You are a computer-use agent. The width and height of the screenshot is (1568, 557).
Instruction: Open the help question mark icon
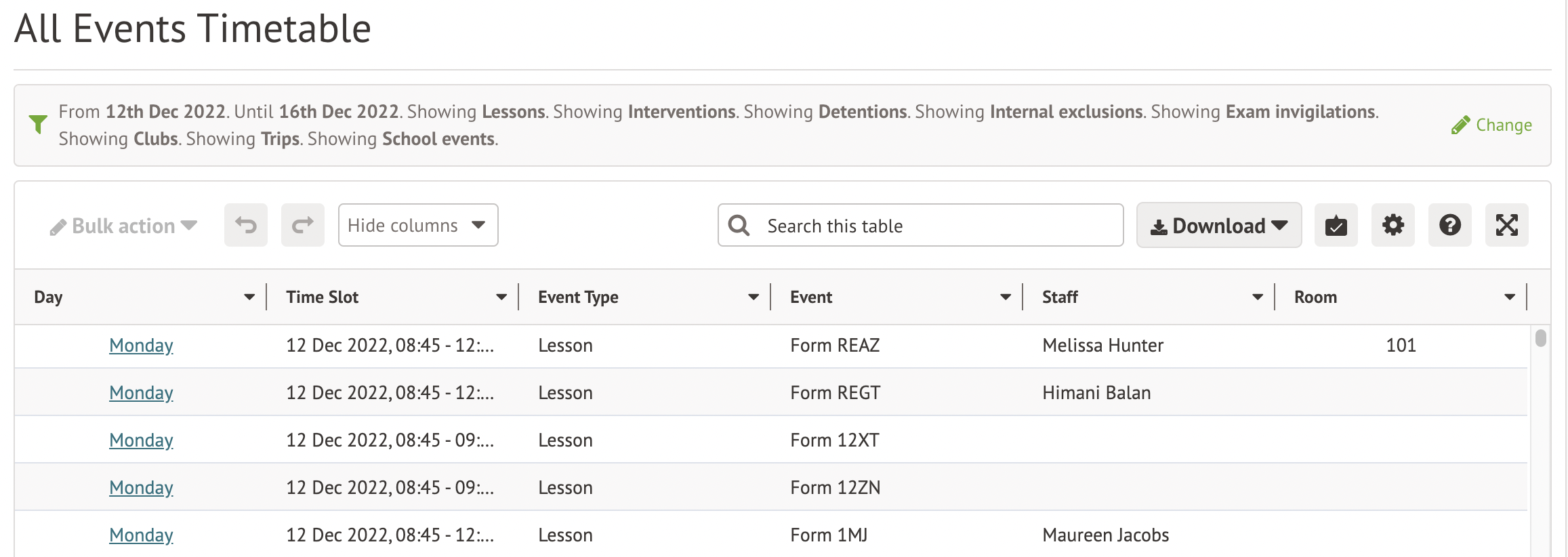coord(1449,225)
